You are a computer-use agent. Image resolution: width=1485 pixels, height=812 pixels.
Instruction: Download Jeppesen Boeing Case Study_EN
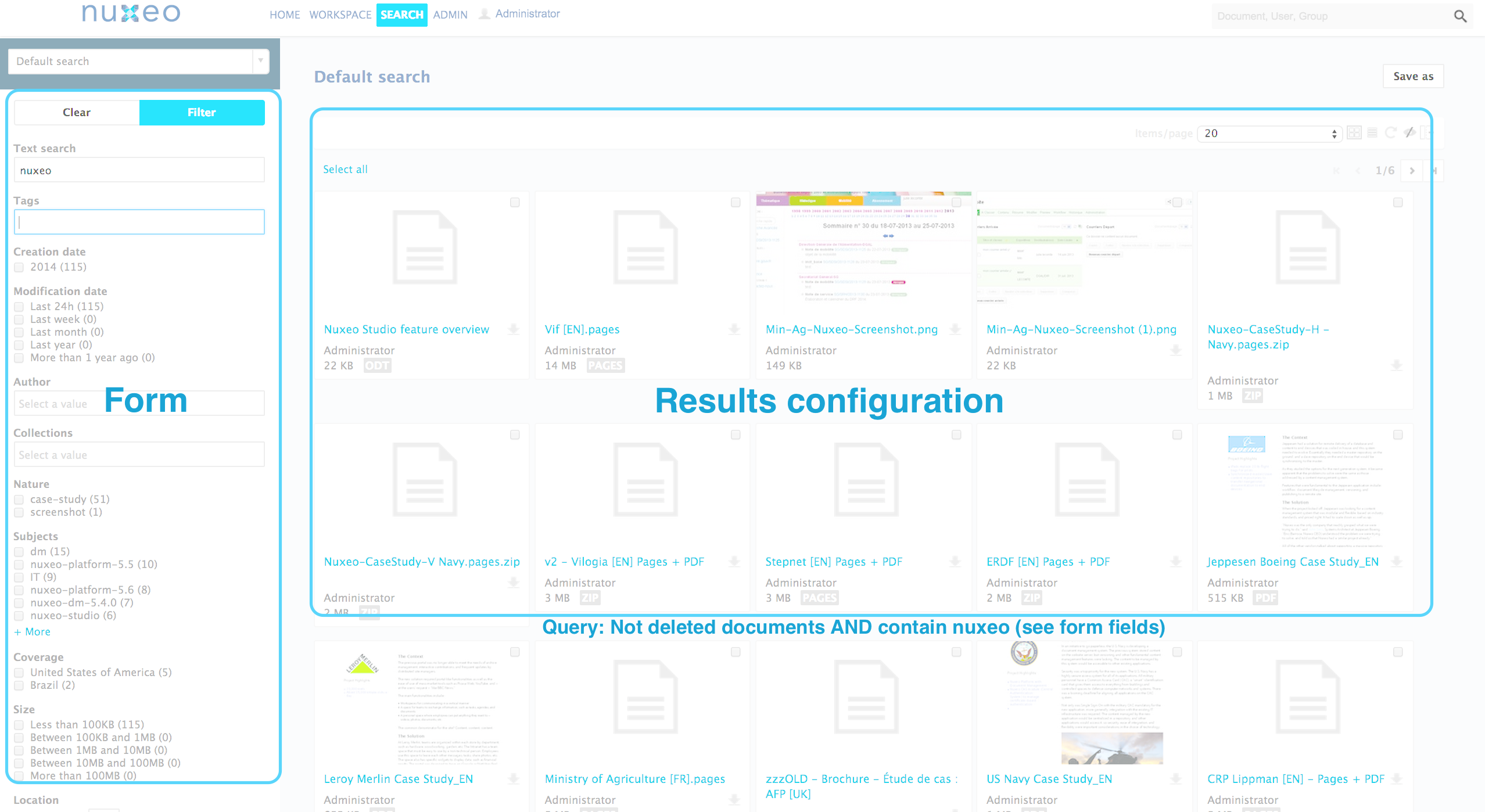[x=1397, y=562]
